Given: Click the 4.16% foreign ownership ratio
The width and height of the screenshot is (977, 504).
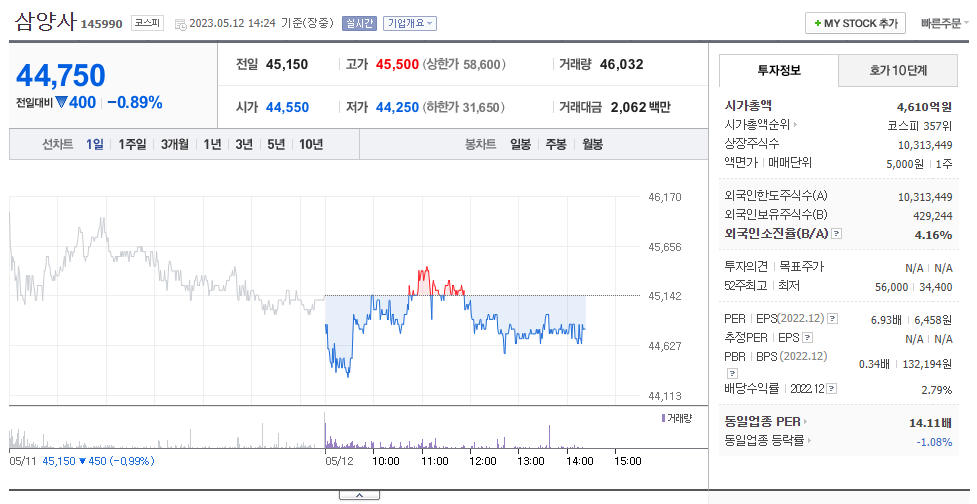Looking at the screenshot, I should (x=933, y=235).
